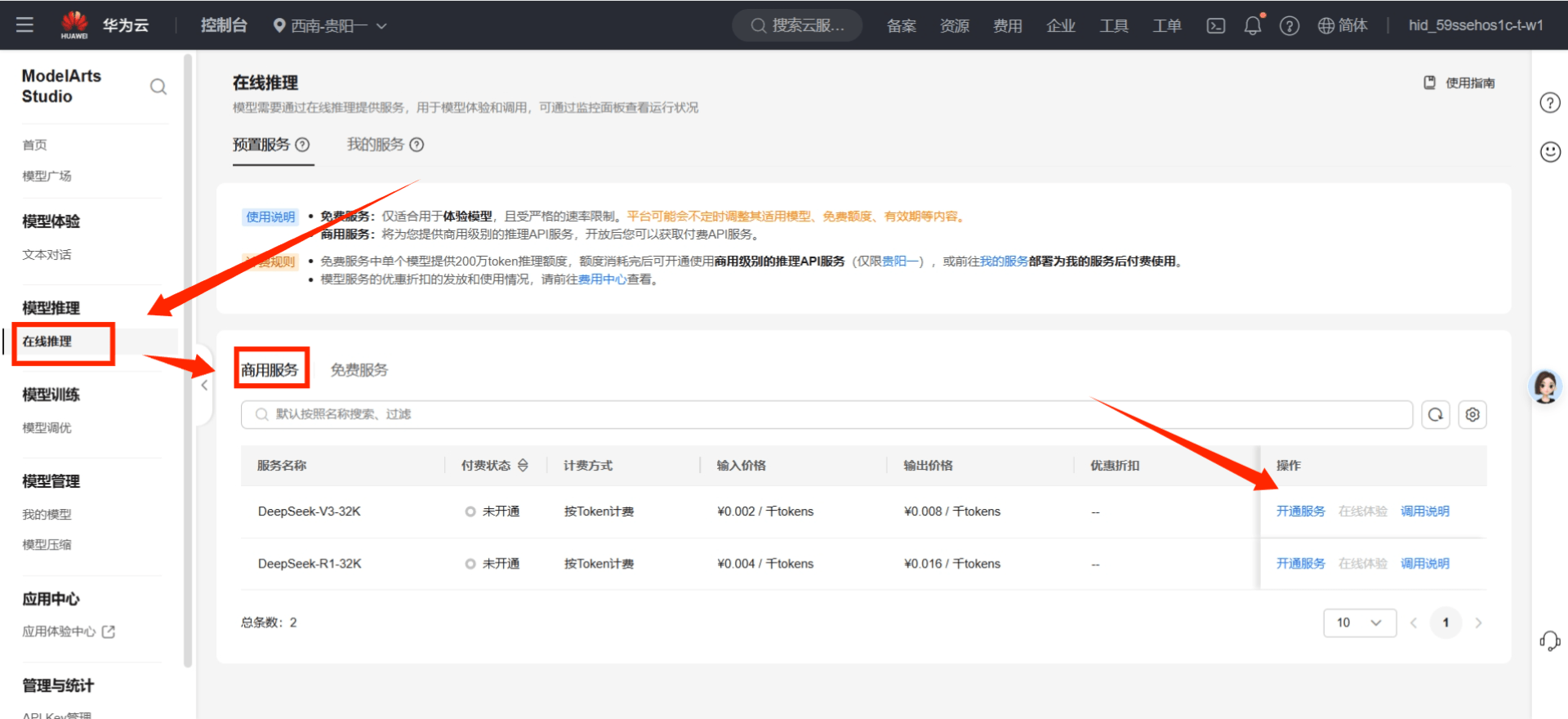Open account menu hid_59ssehos1c-t-w1
This screenshot has width=1568, height=719.
1476,25
